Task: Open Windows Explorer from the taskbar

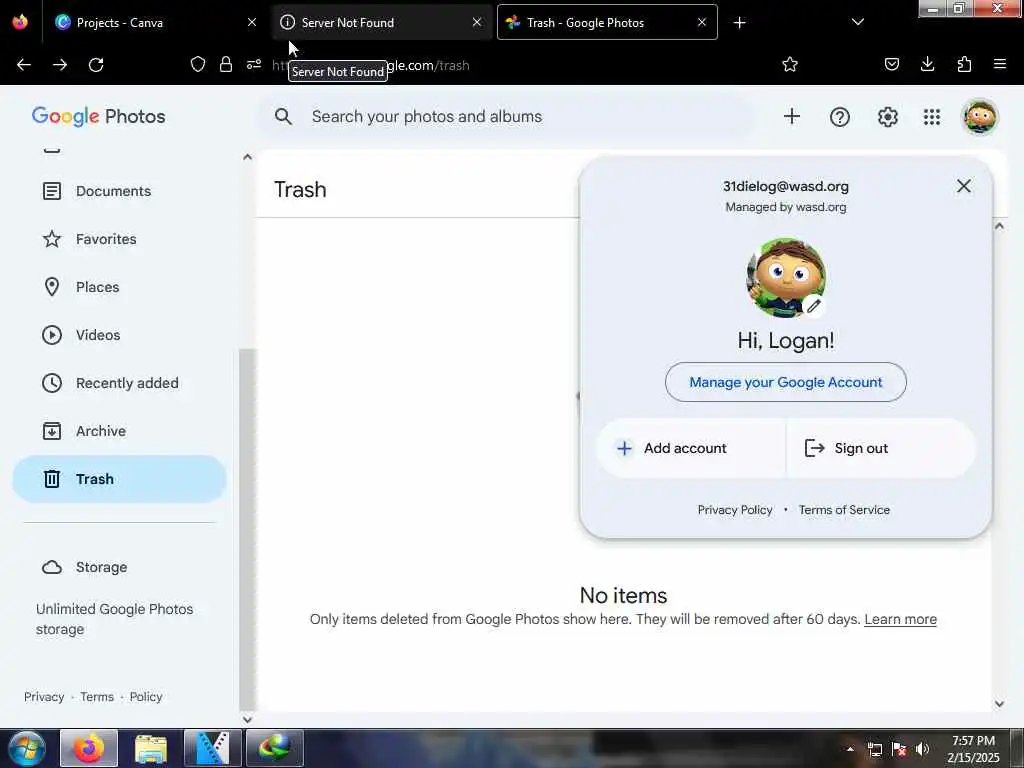Action: click(151, 748)
